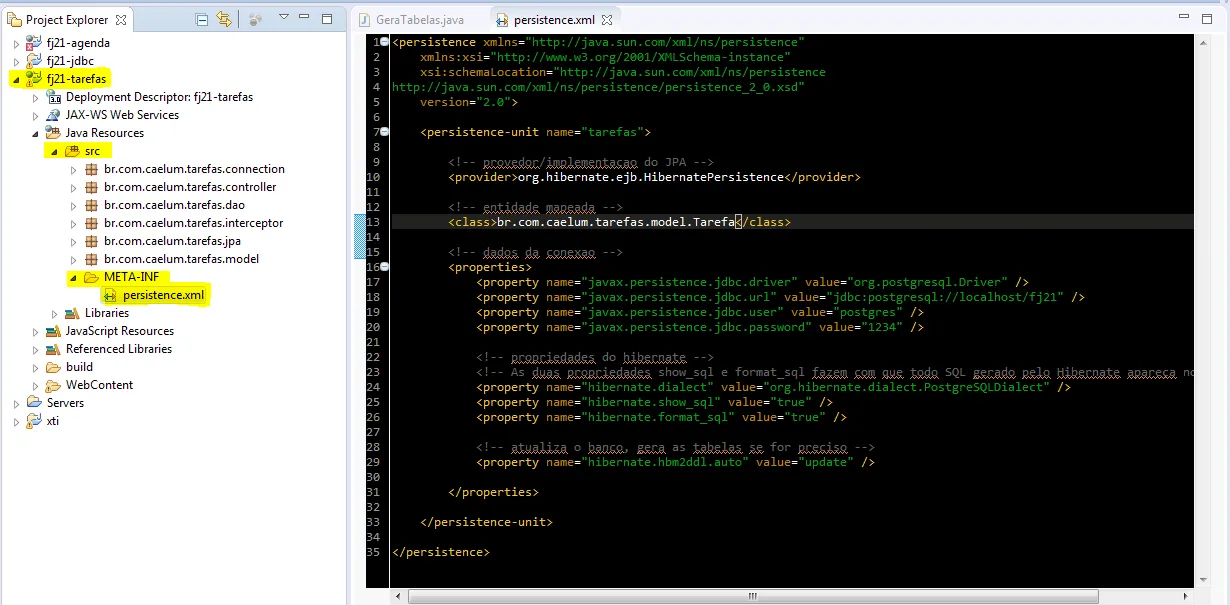Switch to the GeraTabelas.java editor tab
The image size is (1230, 605).
coord(419,19)
